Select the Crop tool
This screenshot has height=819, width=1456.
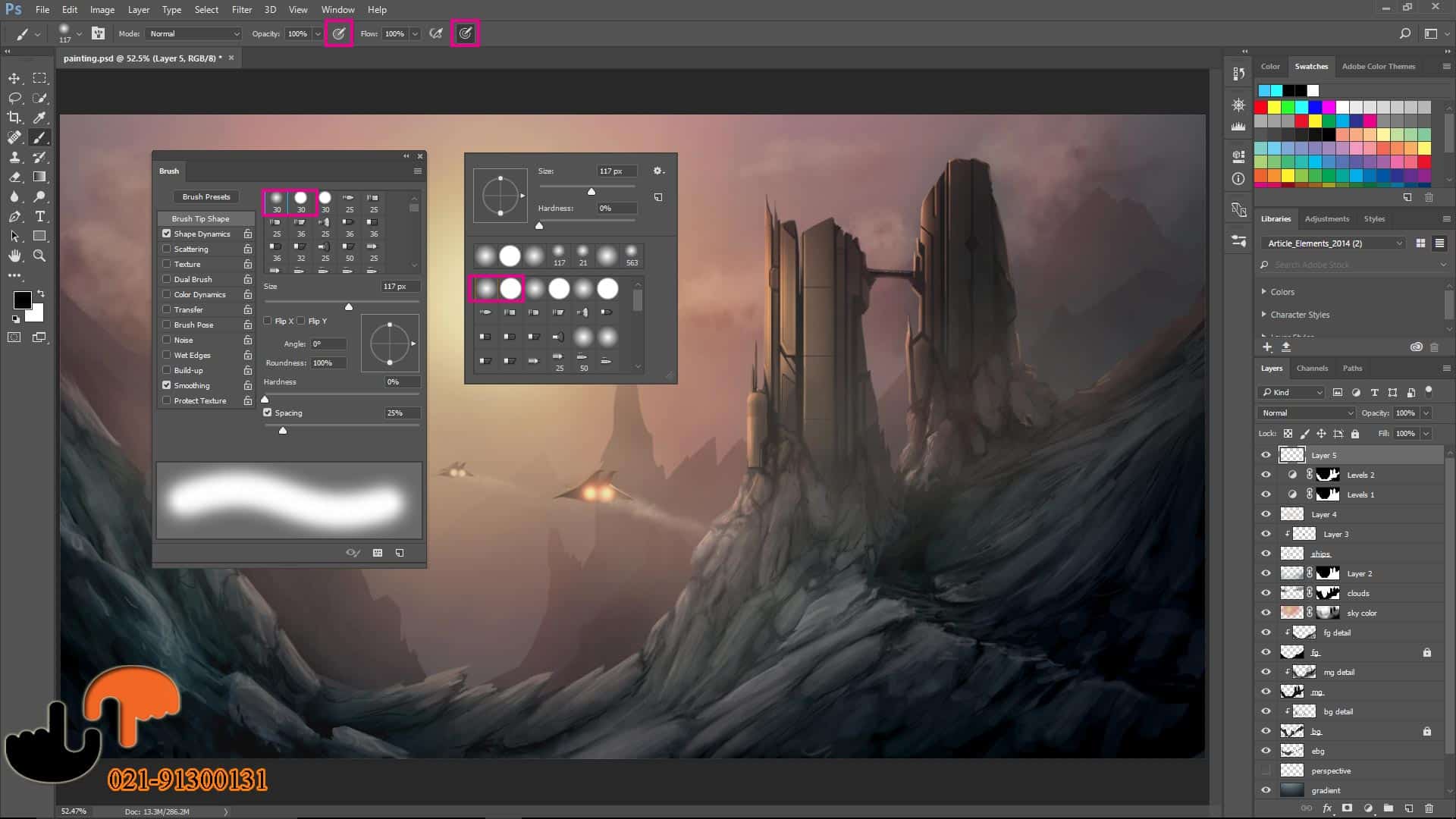pos(14,118)
